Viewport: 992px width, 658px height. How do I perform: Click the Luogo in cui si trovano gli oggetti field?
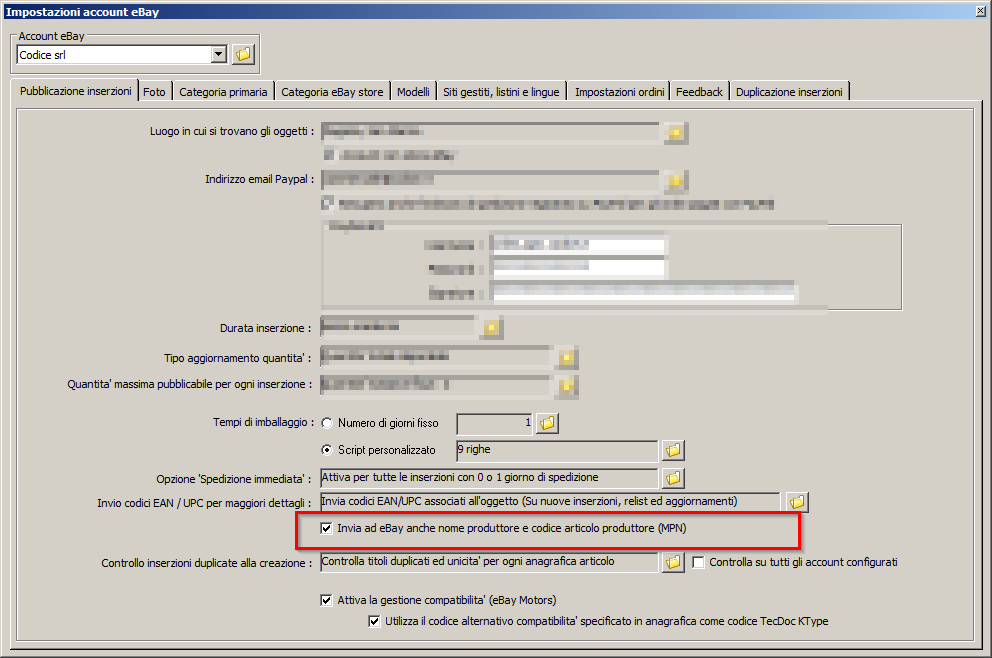pos(490,132)
